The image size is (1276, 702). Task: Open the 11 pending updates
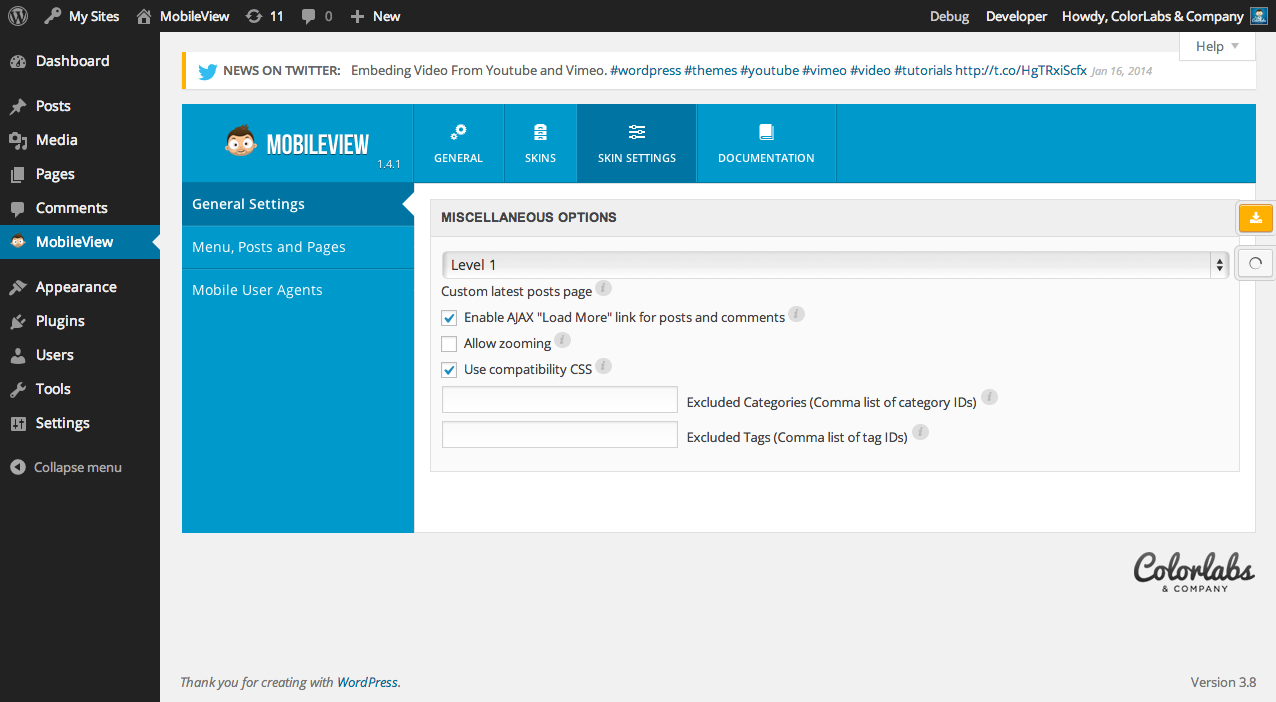click(265, 16)
